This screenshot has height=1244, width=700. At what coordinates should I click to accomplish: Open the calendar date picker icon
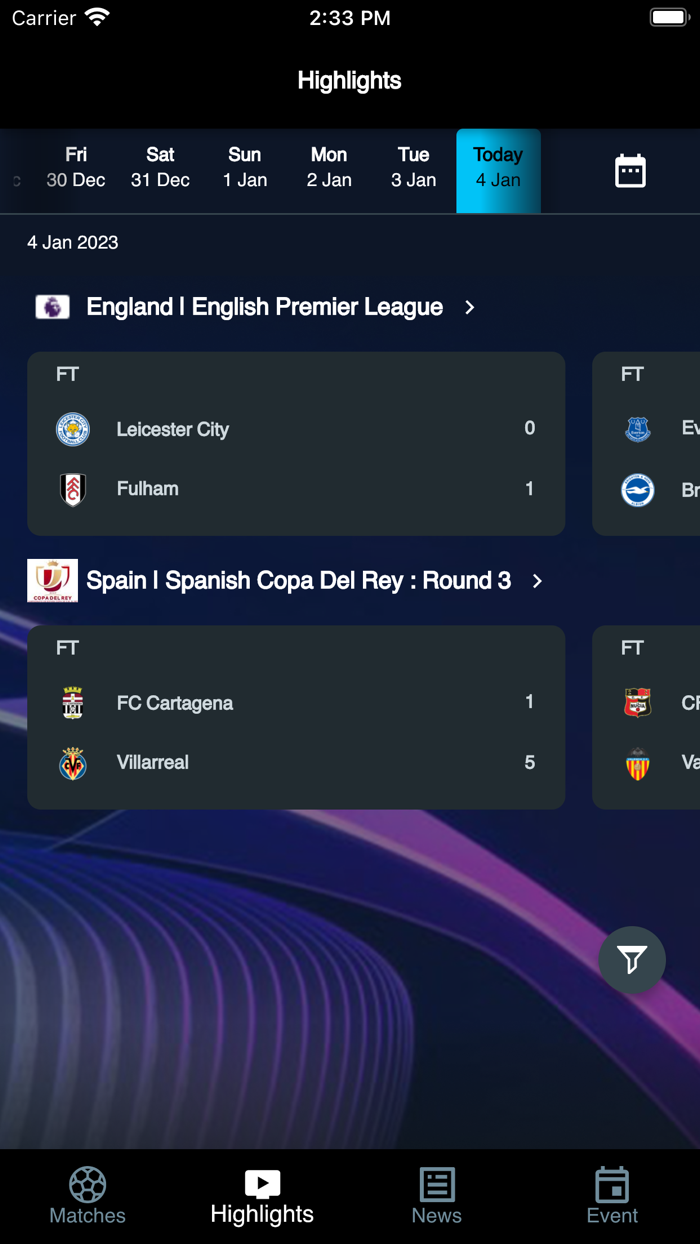pyautogui.click(x=631, y=171)
